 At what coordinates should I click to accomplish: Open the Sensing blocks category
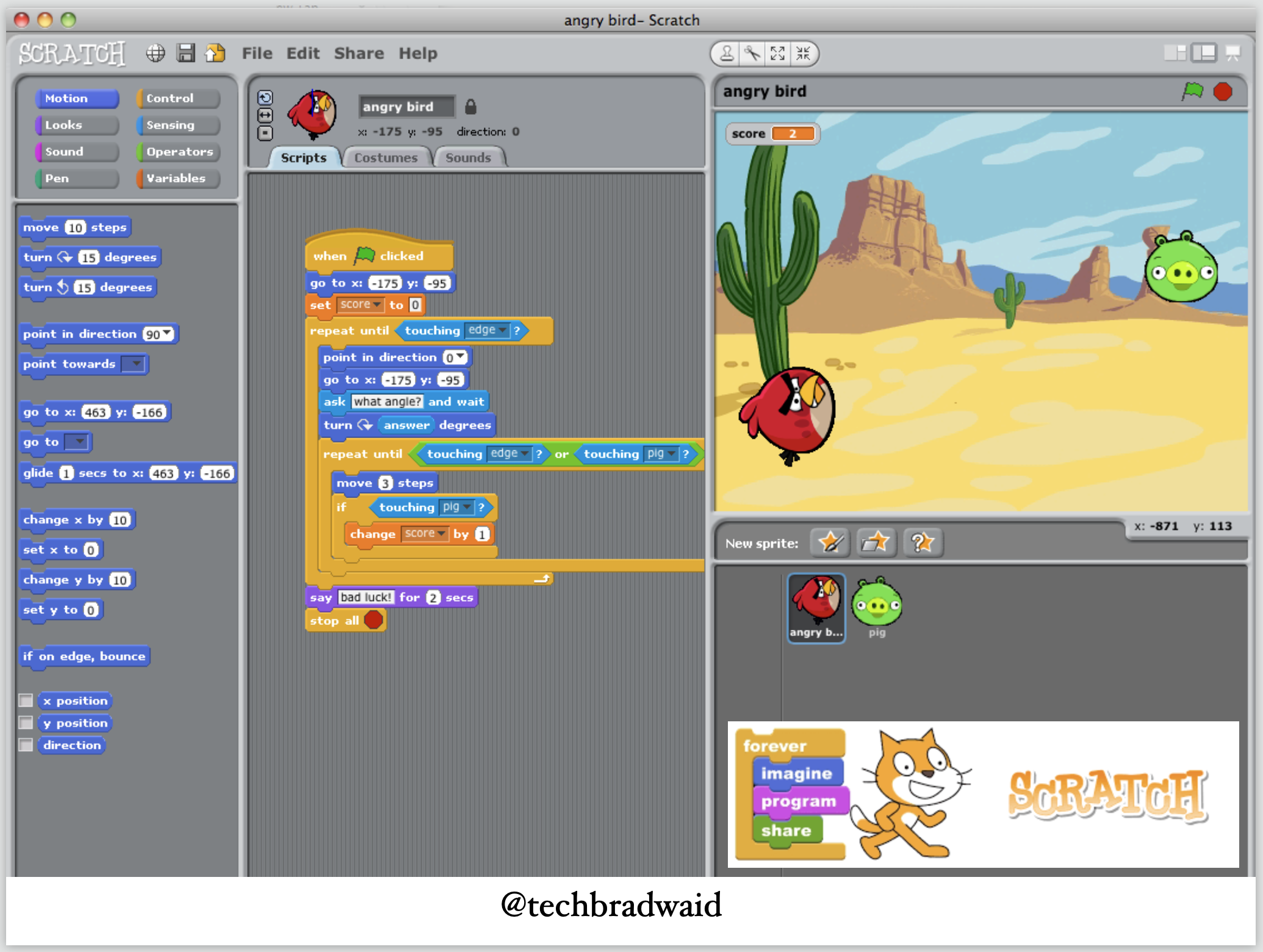point(178,125)
